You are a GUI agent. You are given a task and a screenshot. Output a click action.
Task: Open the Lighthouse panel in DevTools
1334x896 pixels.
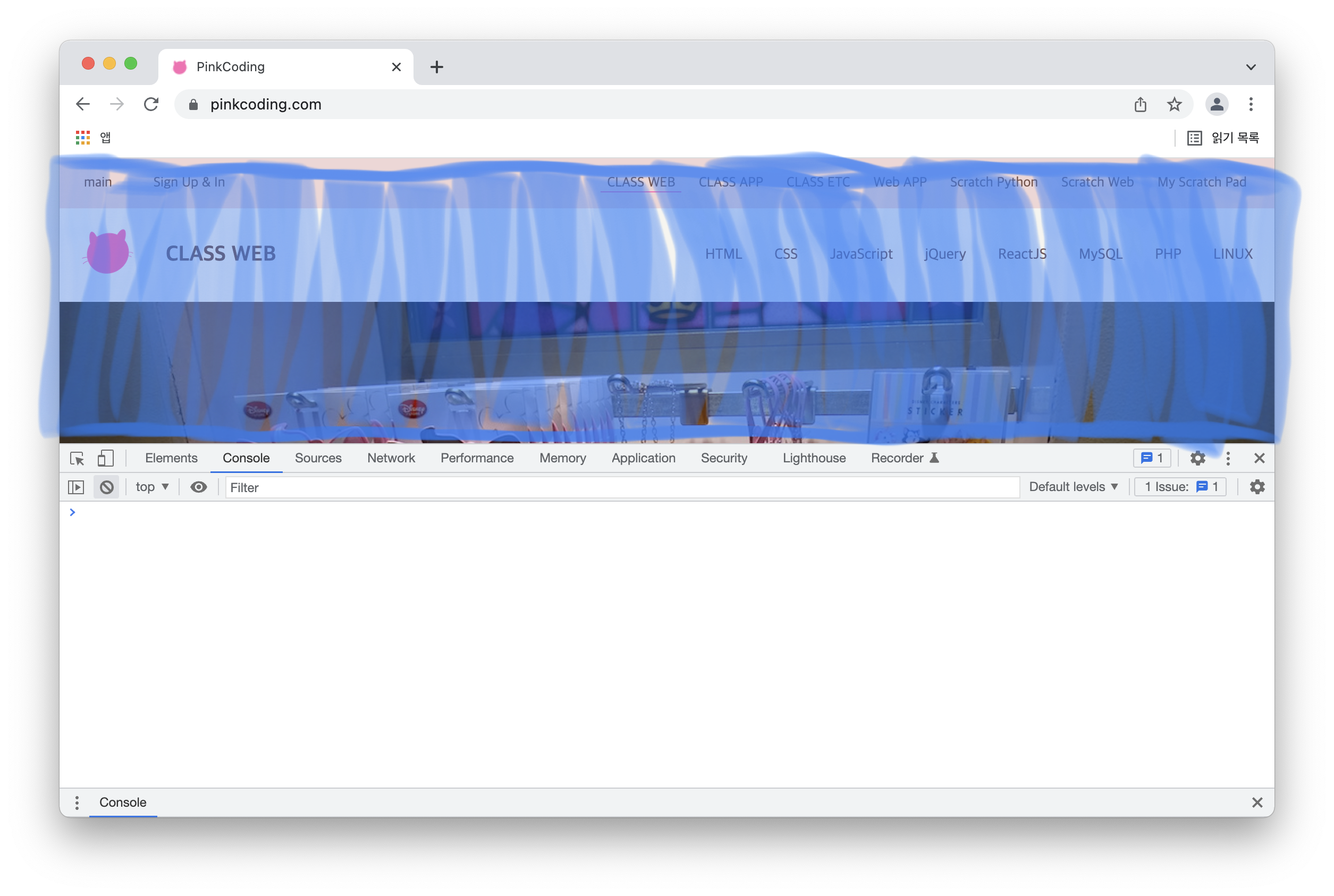pos(815,457)
